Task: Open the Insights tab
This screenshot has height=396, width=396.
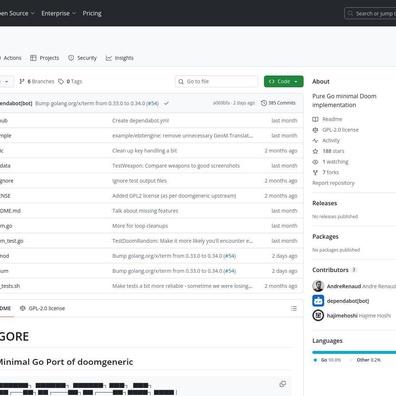Action: coord(120,58)
